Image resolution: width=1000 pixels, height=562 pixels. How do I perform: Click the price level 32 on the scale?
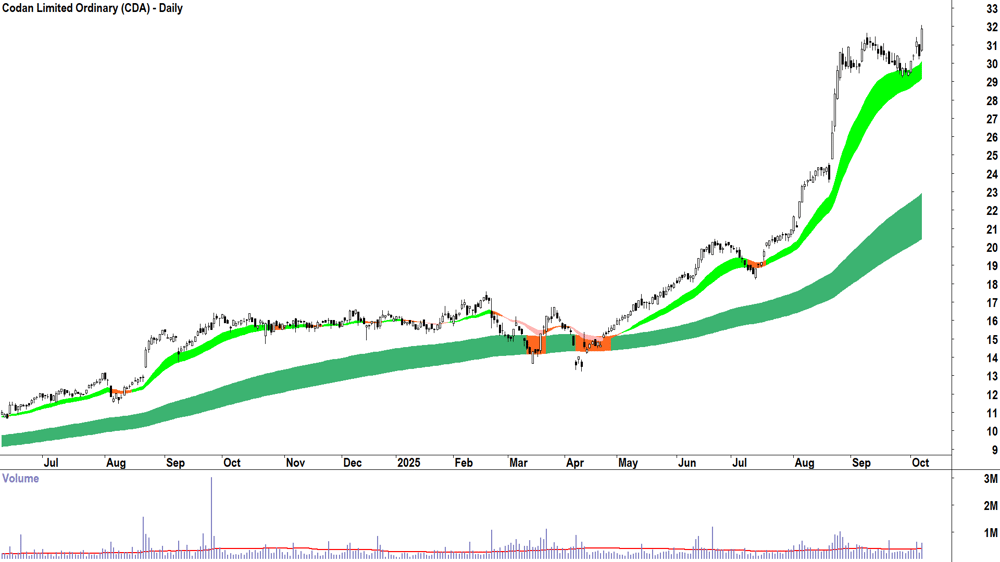point(992,27)
